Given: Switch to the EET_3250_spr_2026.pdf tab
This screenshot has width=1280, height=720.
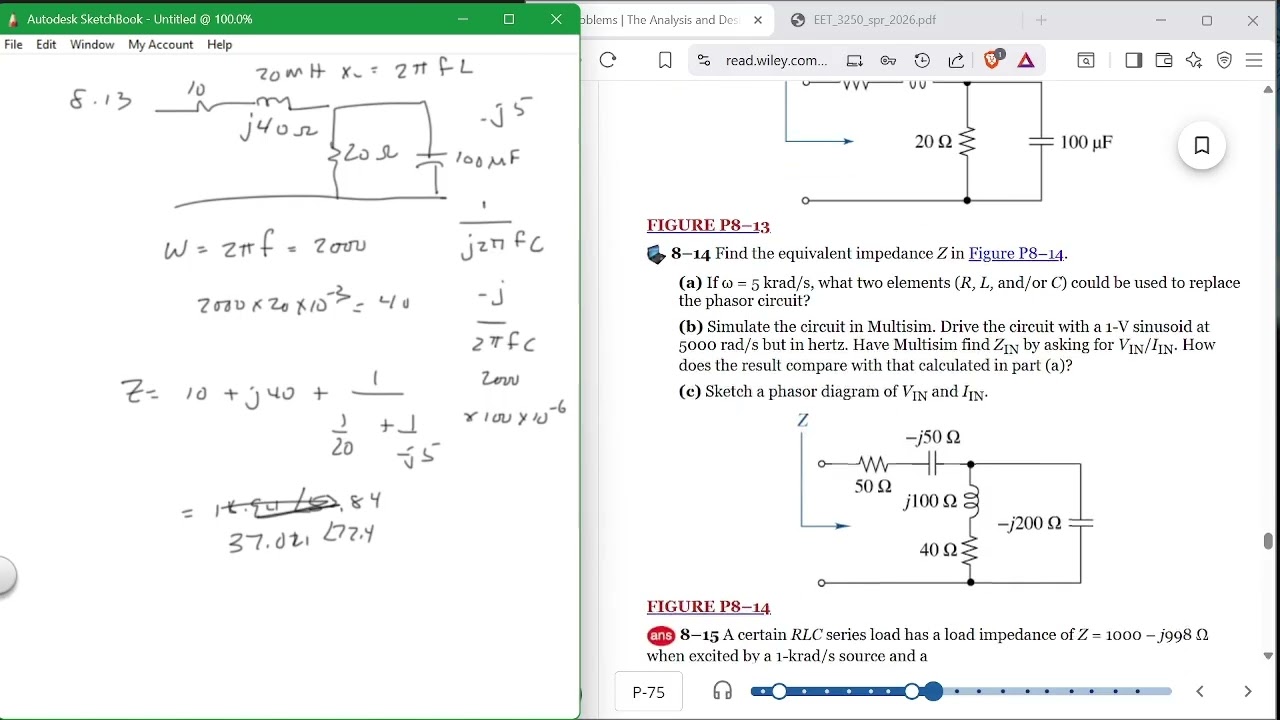Looking at the screenshot, I should pos(875,20).
